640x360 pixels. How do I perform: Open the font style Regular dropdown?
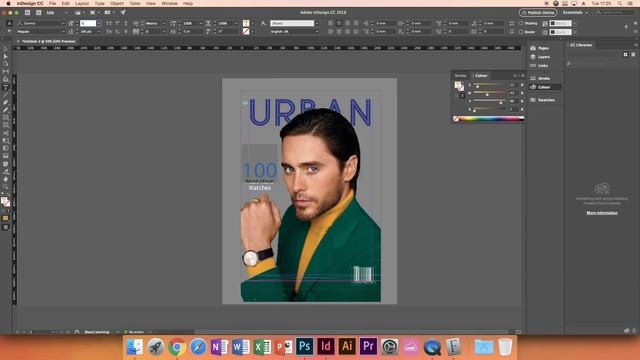coord(63,31)
